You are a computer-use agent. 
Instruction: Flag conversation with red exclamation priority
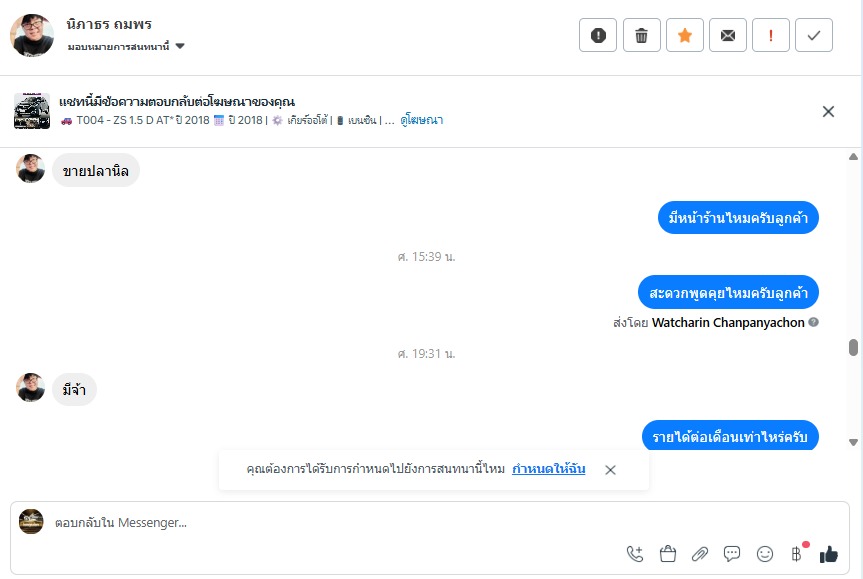point(771,36)
